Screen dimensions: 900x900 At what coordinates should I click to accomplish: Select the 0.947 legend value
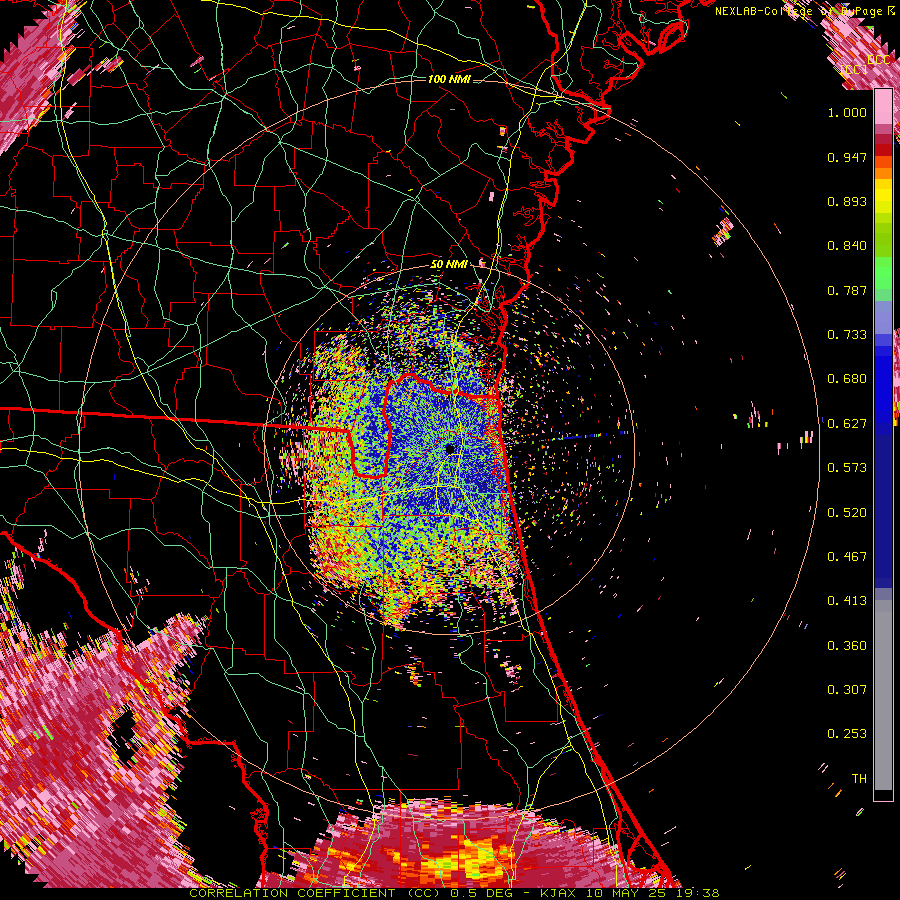point(847,157)
